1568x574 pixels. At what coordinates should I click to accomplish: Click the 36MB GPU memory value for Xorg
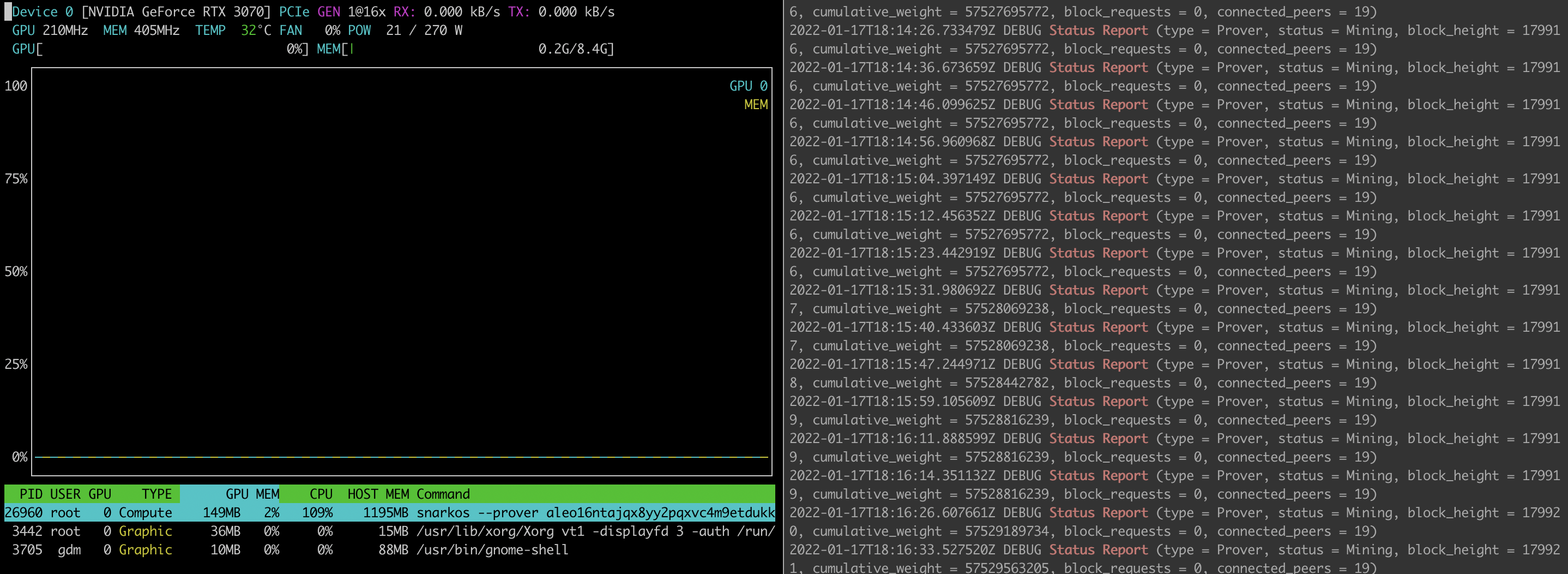click(225, 531)
